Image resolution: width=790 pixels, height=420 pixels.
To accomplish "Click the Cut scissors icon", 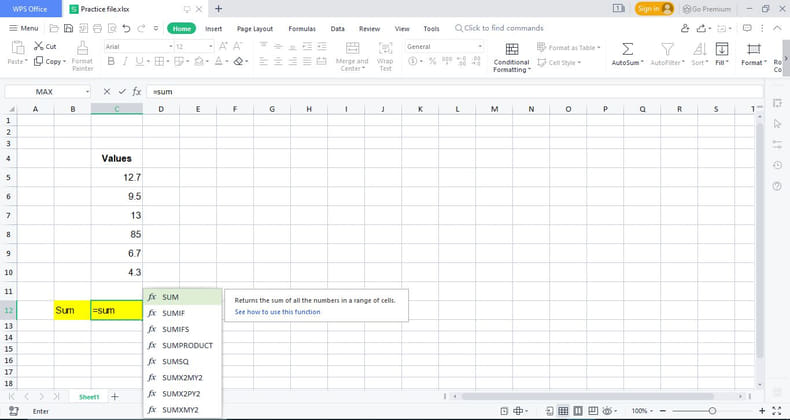I will click(38, 46).
